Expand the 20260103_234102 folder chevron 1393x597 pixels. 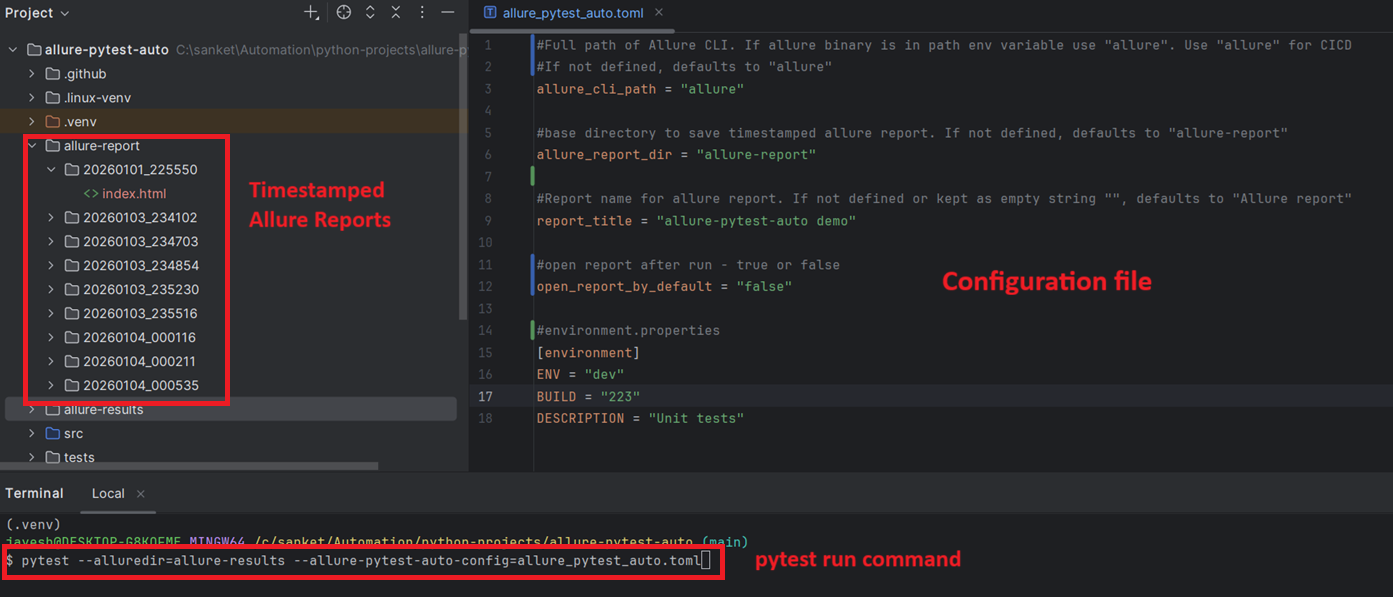pyautogui.click(x=51, y=218)
